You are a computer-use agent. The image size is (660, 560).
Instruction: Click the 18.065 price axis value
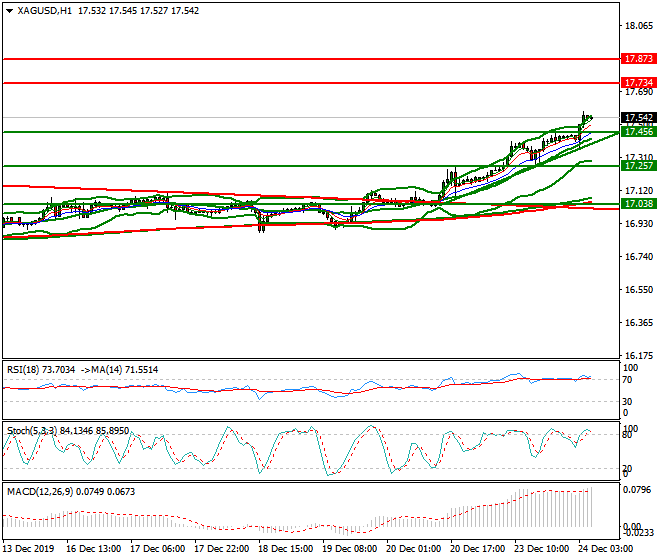[639, 26]
